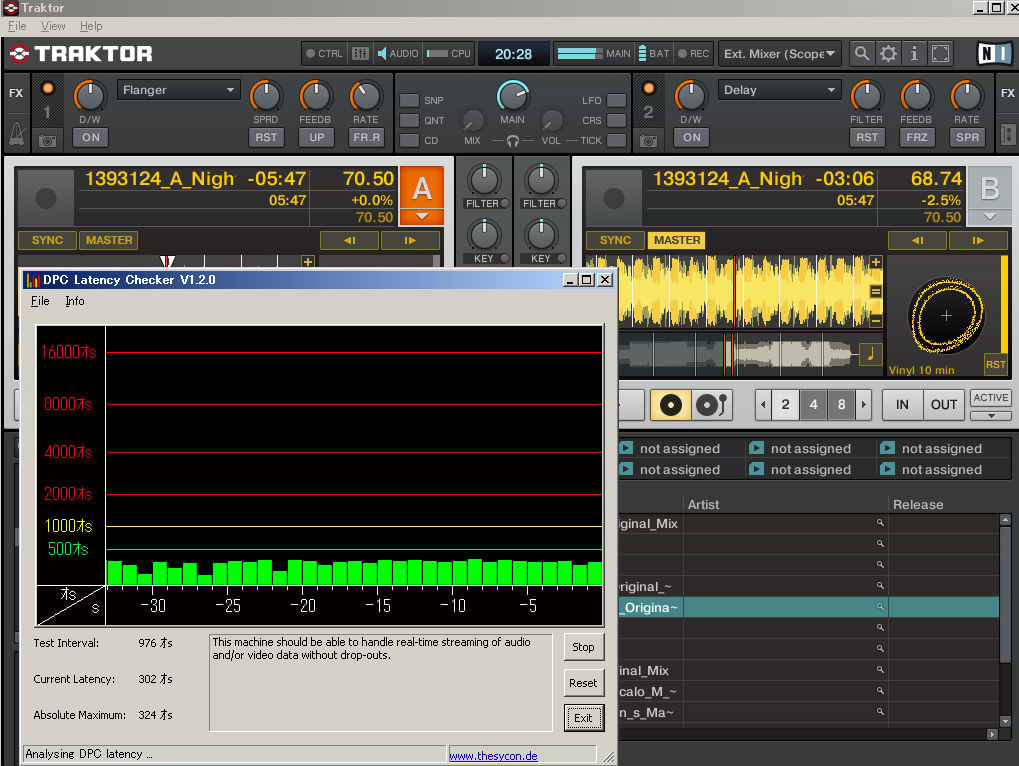This screenshot has height=766, width=1019.
Task: Open www.thesycon.de link
Action: pos(493,756)
